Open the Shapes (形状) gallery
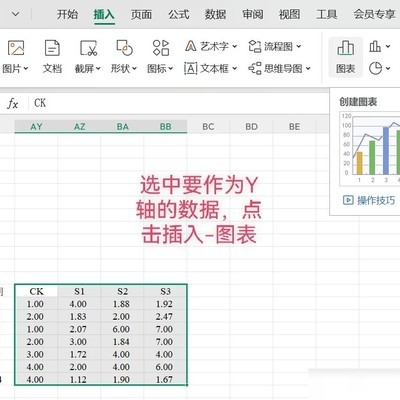 tap(124, 48)
